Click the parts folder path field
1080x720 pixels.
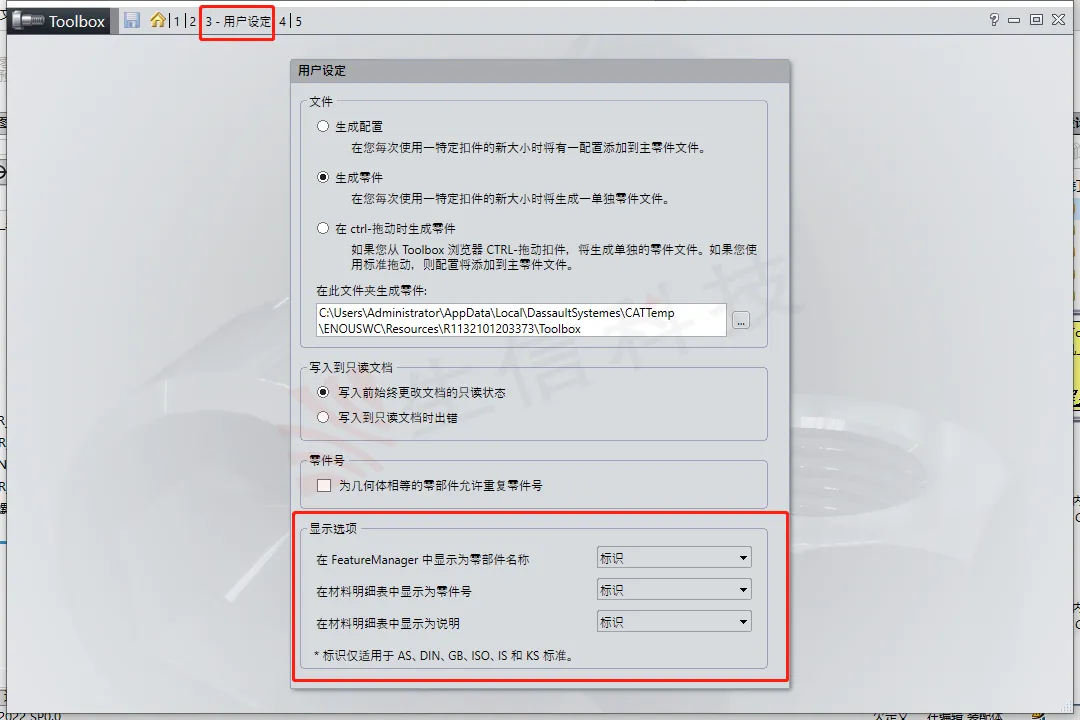[x=521, y=320]
